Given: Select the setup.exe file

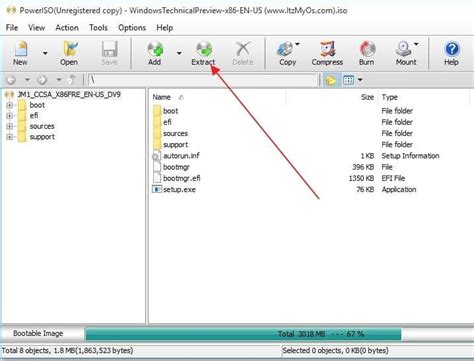Looking at the screenshot, I should [179, 190].
